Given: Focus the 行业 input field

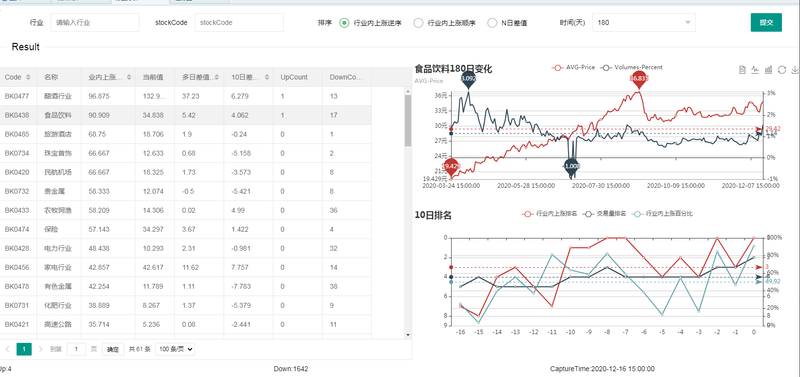Looking at the screenshot, I should [94, 22].
